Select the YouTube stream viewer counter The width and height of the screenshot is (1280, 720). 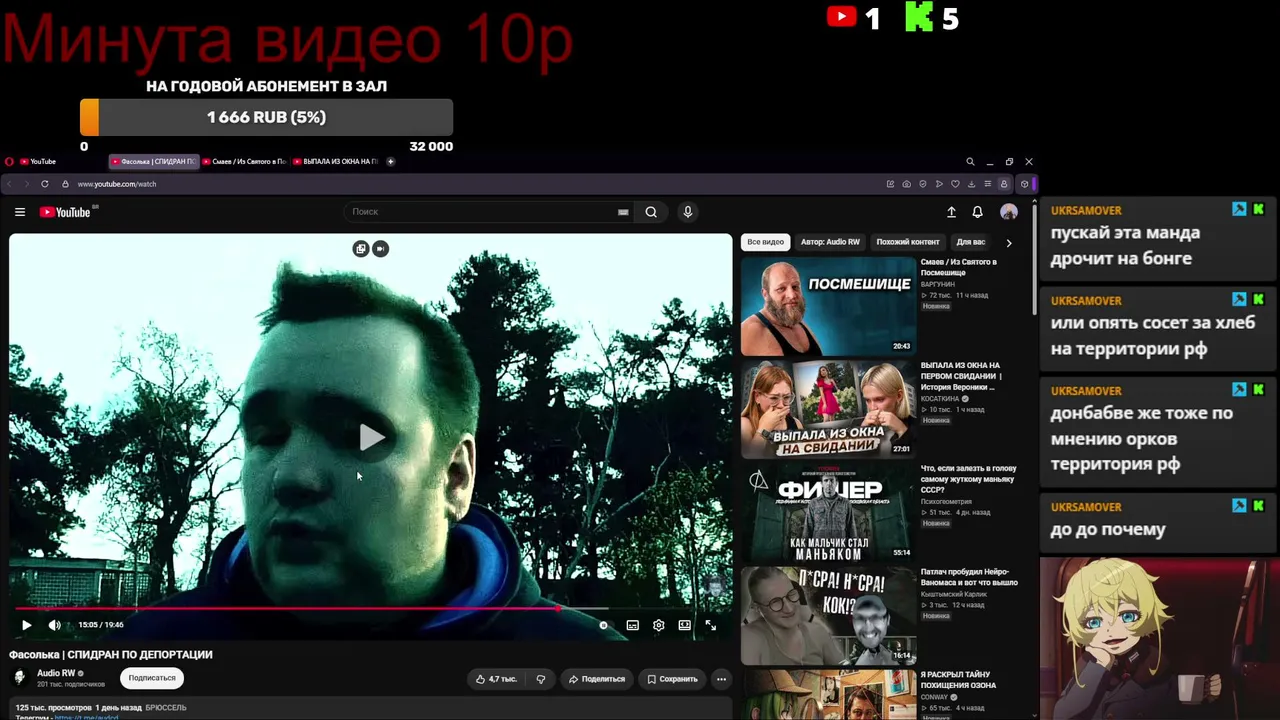click(853, 18)
